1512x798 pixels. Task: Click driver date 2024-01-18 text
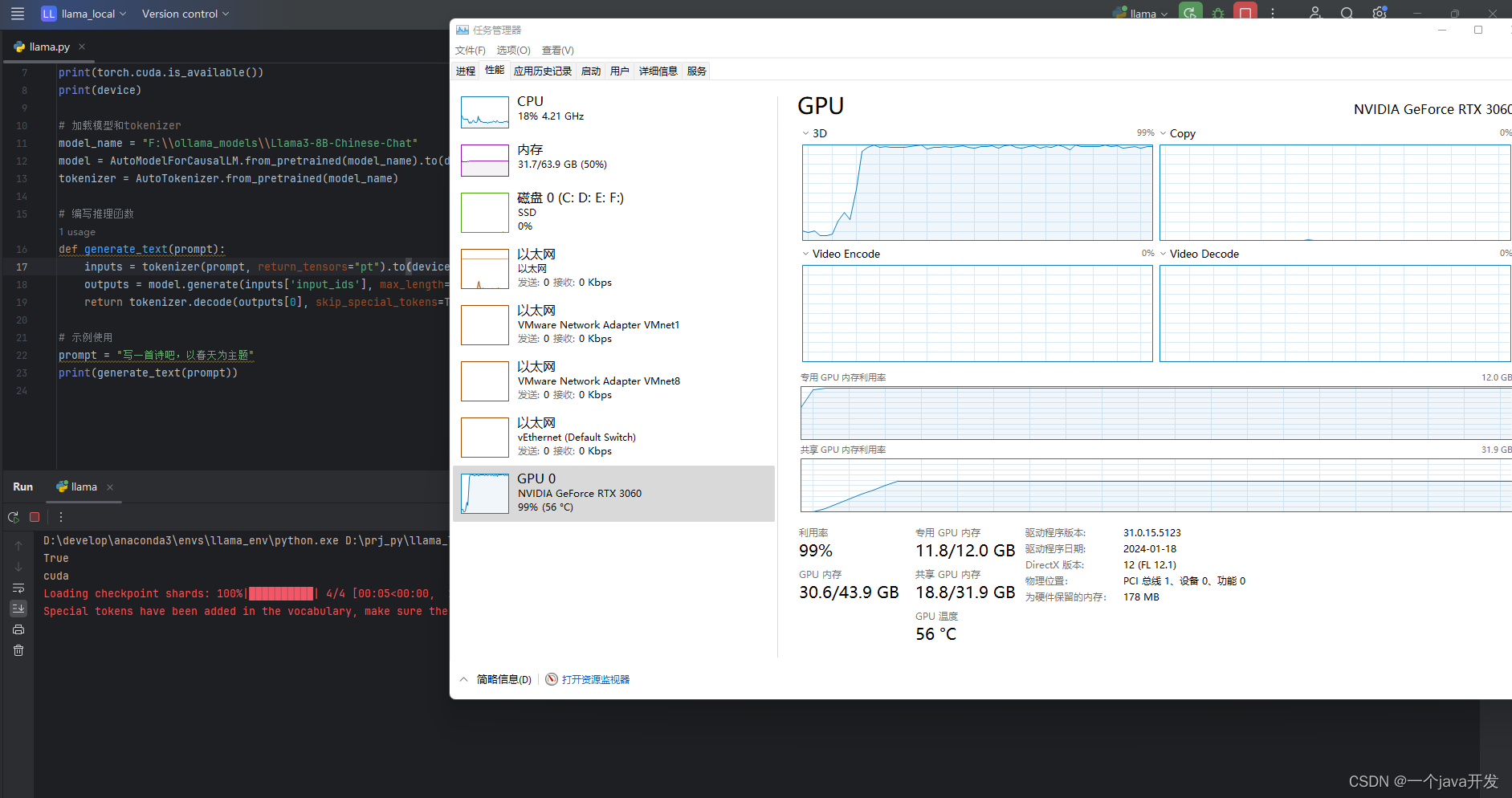1150,549
